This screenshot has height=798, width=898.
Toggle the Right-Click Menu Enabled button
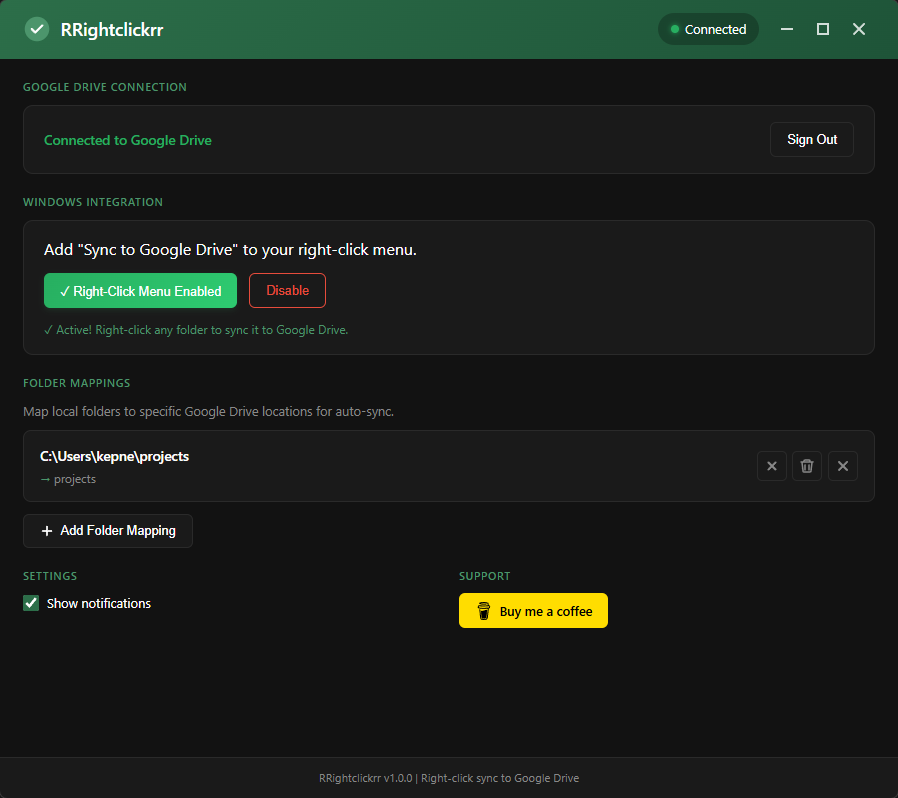point(140,290)
